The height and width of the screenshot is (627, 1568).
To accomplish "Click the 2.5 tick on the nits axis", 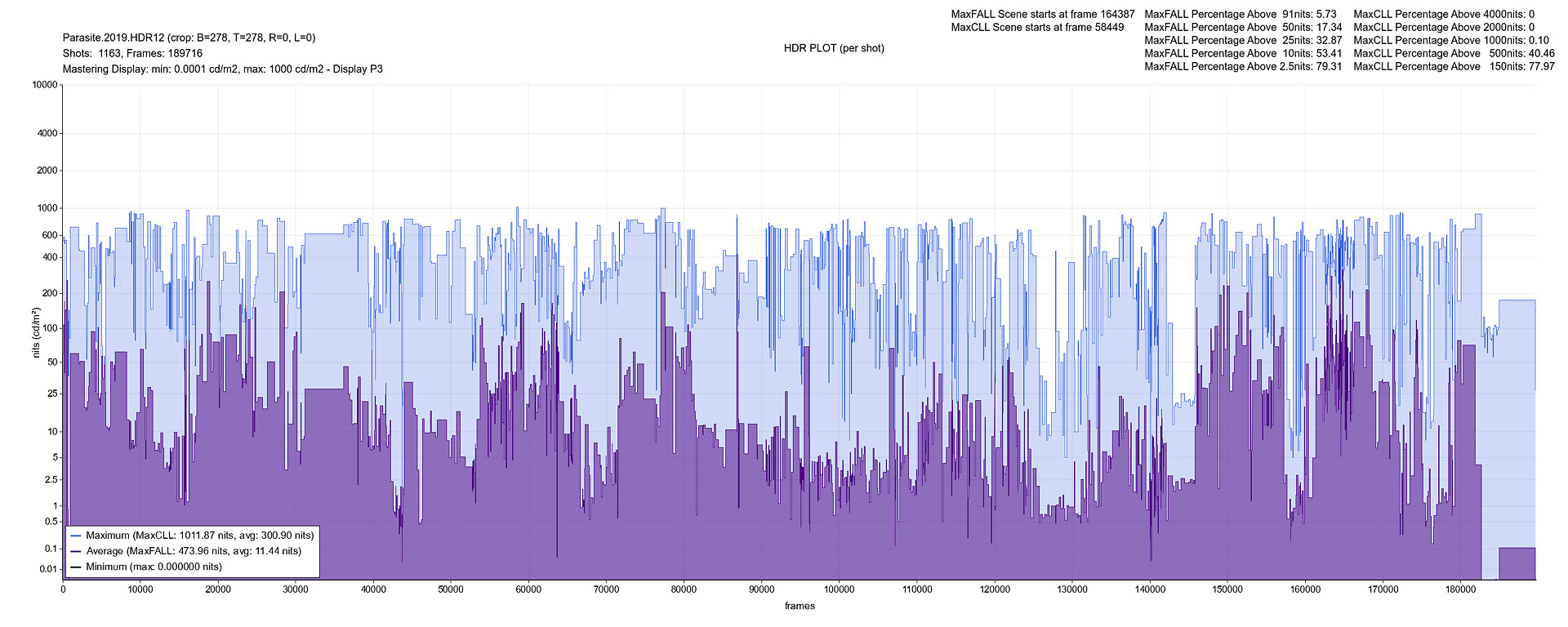I will click(51, 480).
